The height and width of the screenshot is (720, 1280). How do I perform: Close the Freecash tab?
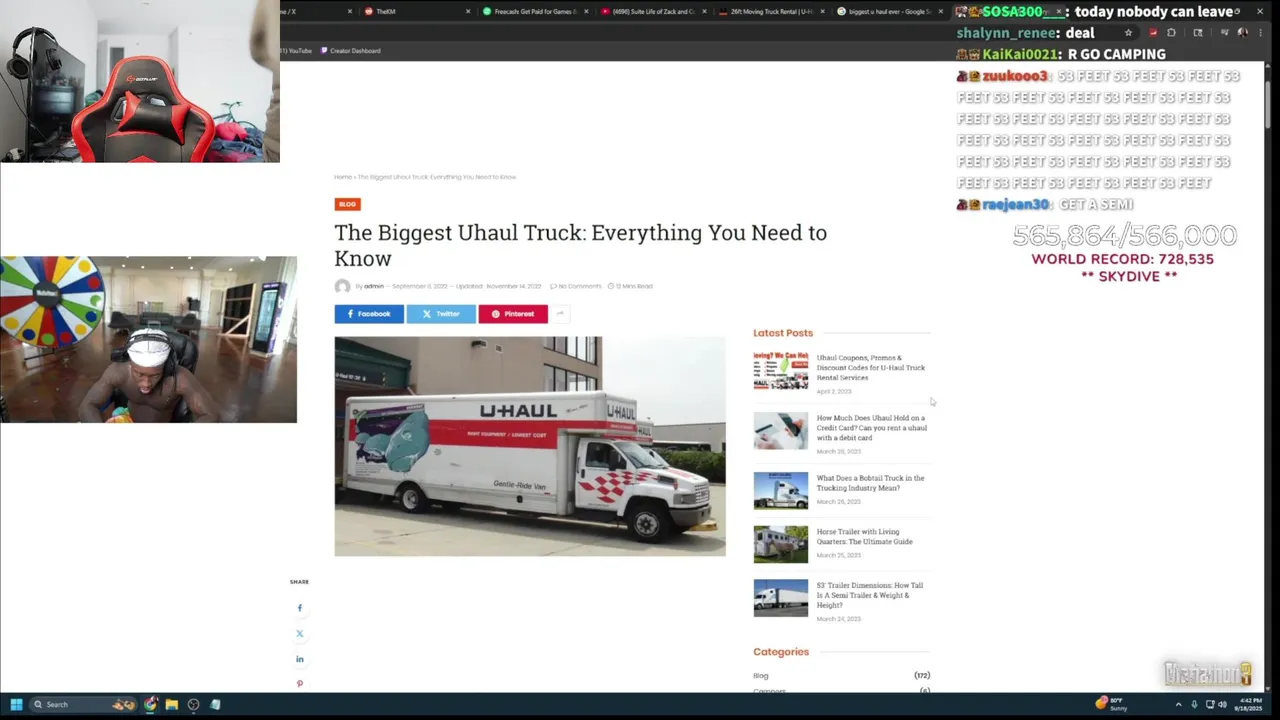tap(586, 12)
